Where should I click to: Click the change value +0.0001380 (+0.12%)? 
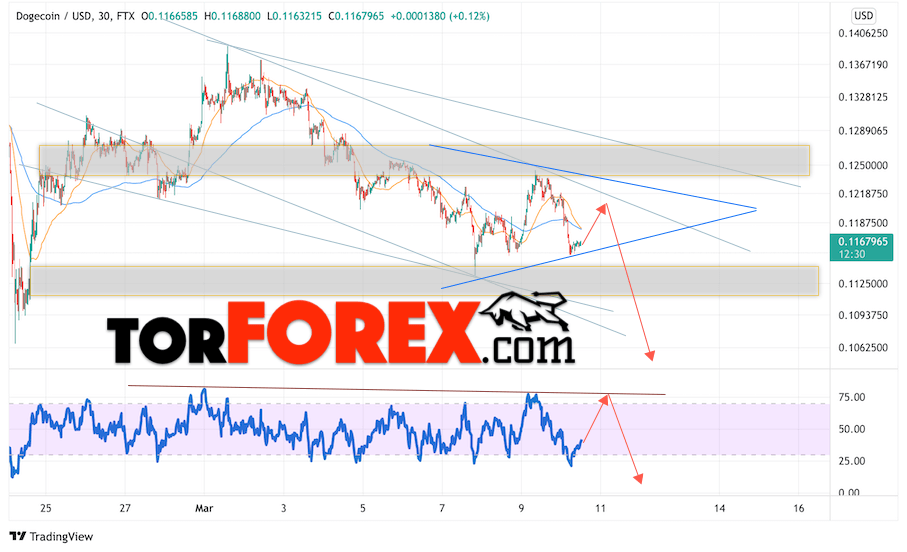tap(440, 16)
